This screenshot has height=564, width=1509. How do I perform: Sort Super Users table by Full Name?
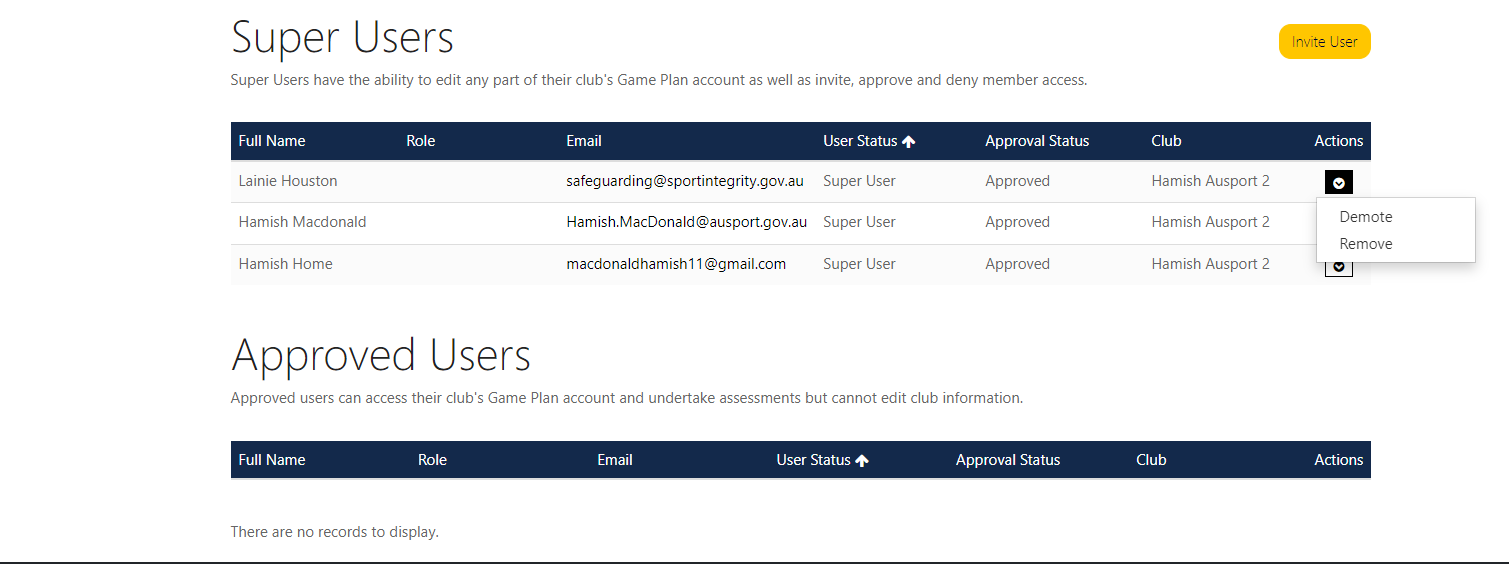point(272,141)
